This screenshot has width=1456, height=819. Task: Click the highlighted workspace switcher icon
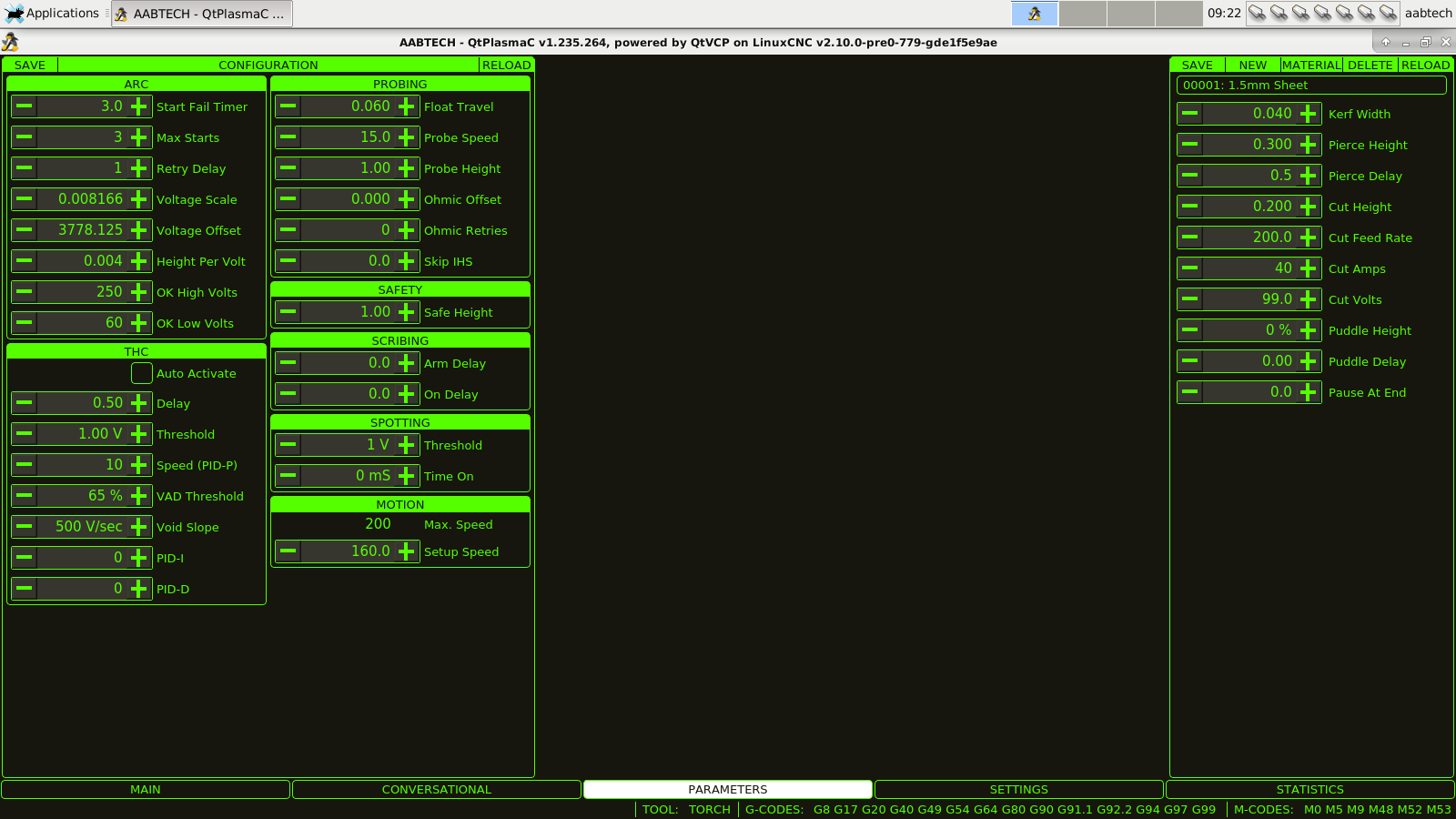pyautogui.click(x=1035, y=14)
